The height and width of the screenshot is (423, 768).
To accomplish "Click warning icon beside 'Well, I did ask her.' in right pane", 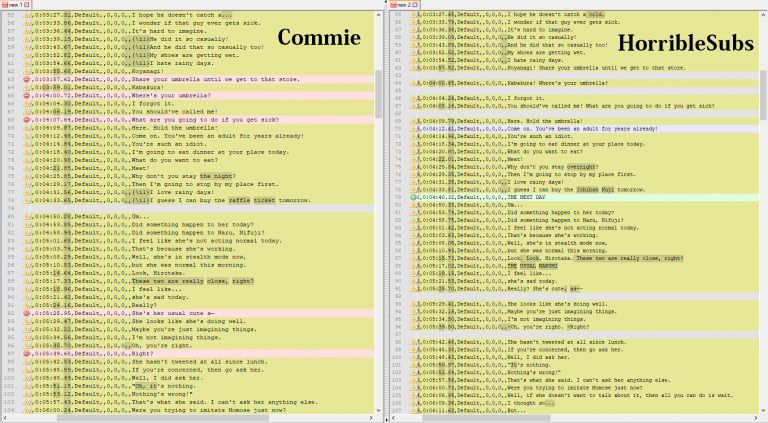I will click(413, 357).
